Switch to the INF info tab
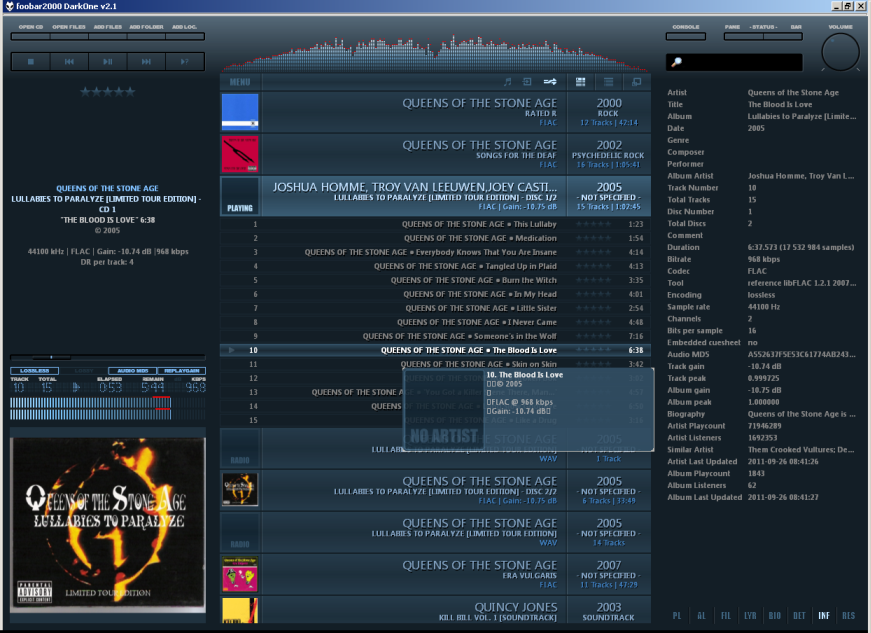The image size is (871, 633). 824,616
